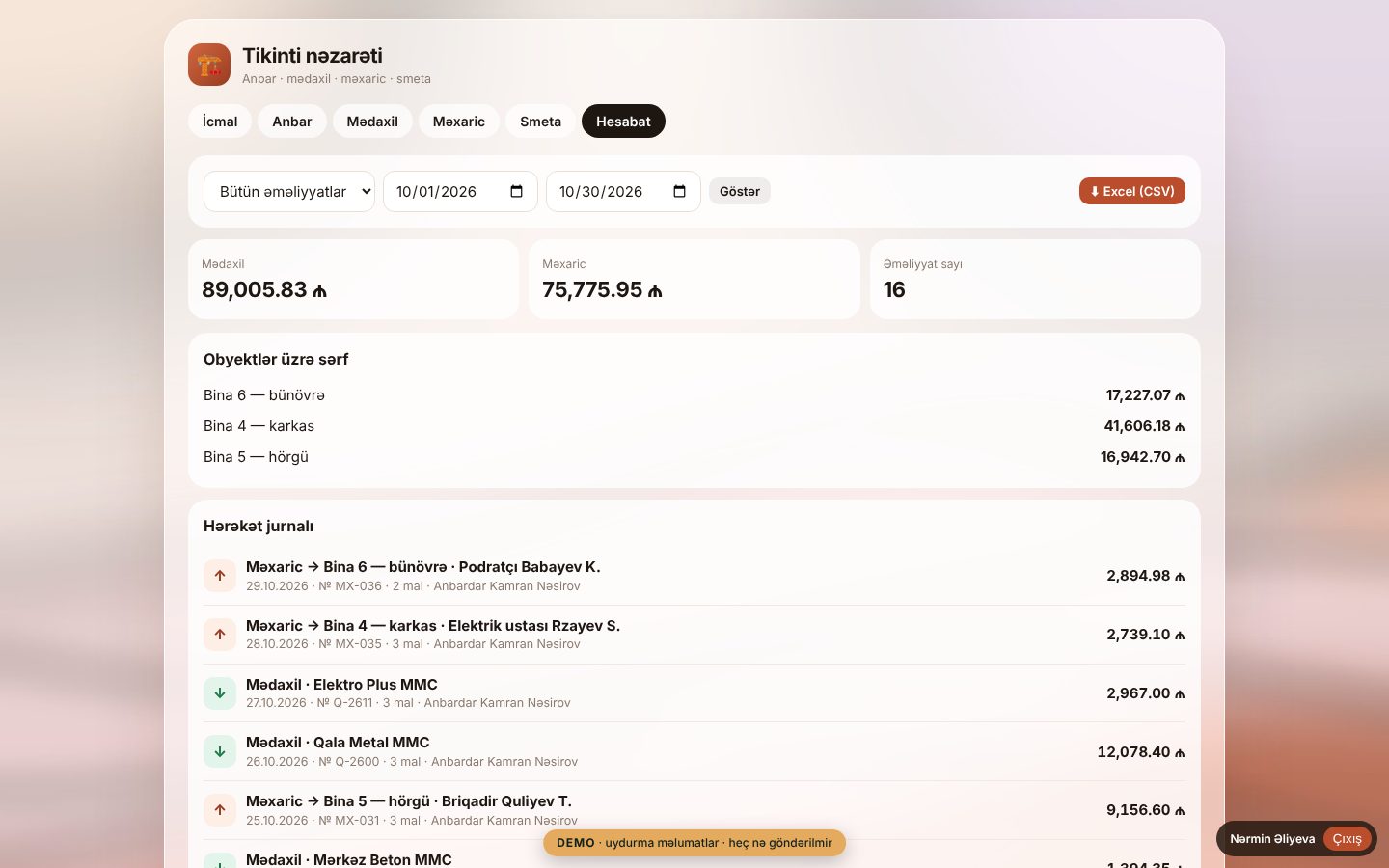Go to the Mədaxil tab
Image resolution: width=1389 pixels, height=868 pixels.
(372, 122)
